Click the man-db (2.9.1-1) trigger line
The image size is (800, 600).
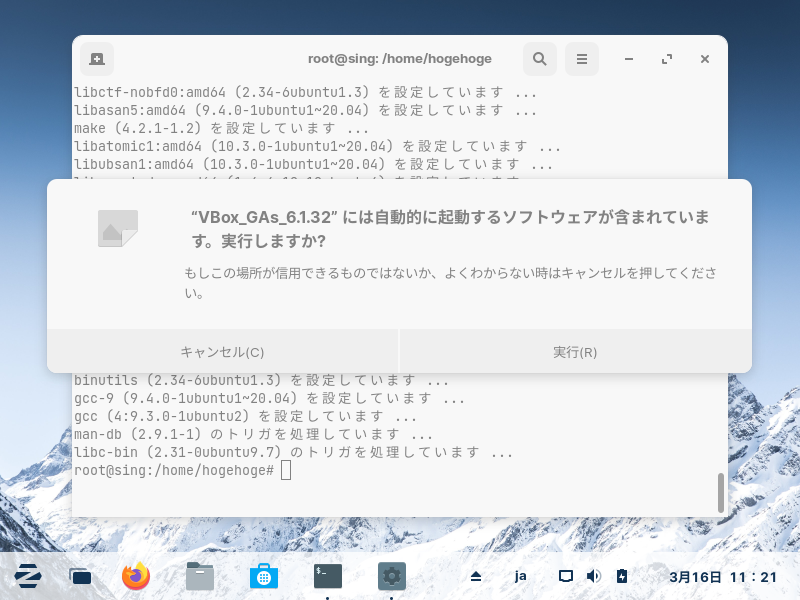coord(253,435)
